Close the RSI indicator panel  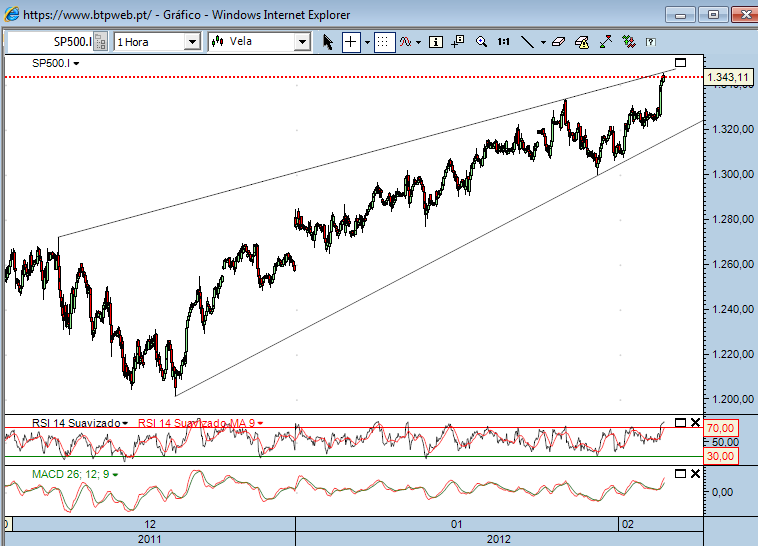695,423
